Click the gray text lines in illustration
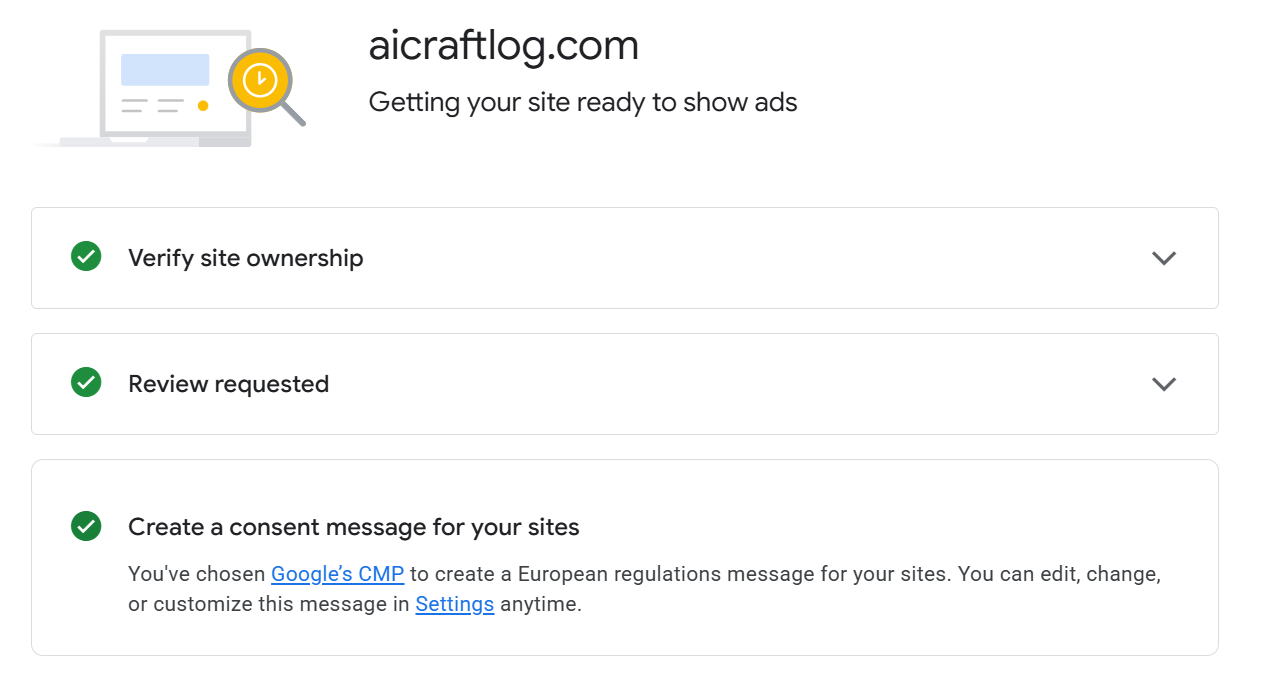The height and width of the screenshot is (683, 1275). click(152, 105)
